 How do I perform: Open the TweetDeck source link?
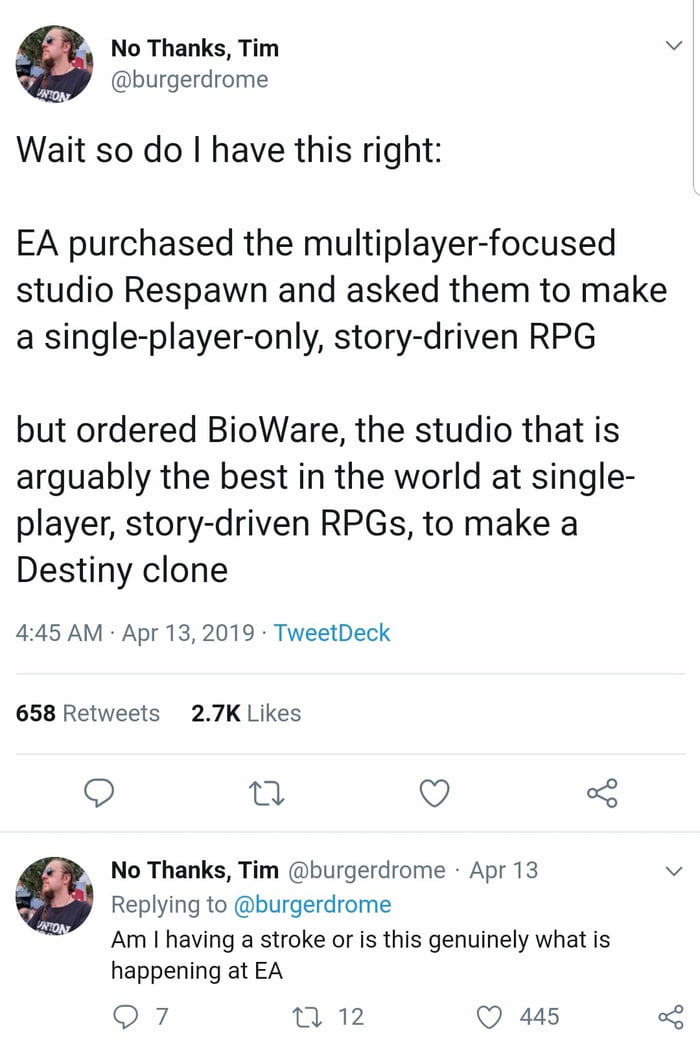click(x=331, y=632)
